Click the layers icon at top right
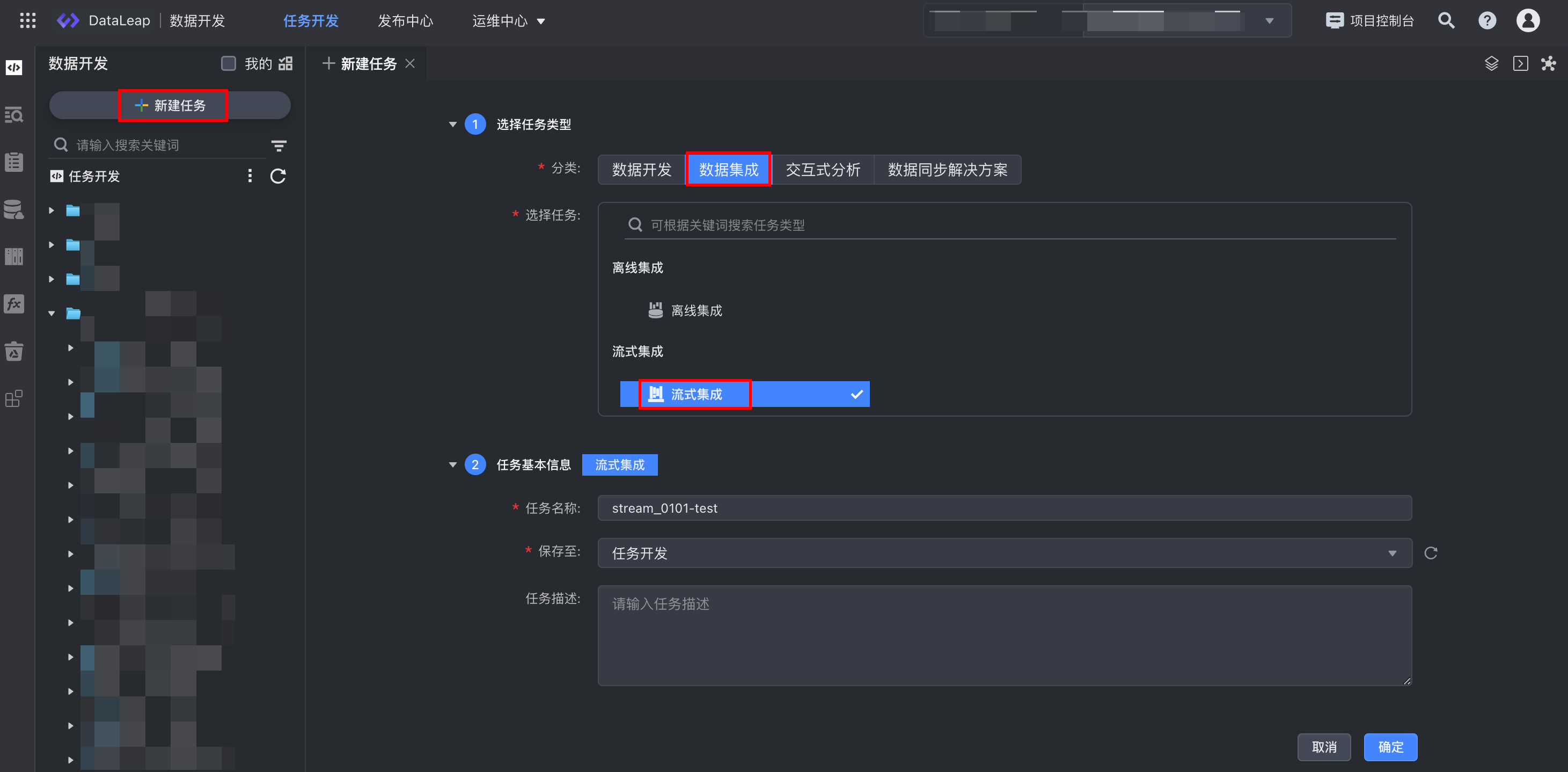The image size is (1568, 772). click(1491, 63)
